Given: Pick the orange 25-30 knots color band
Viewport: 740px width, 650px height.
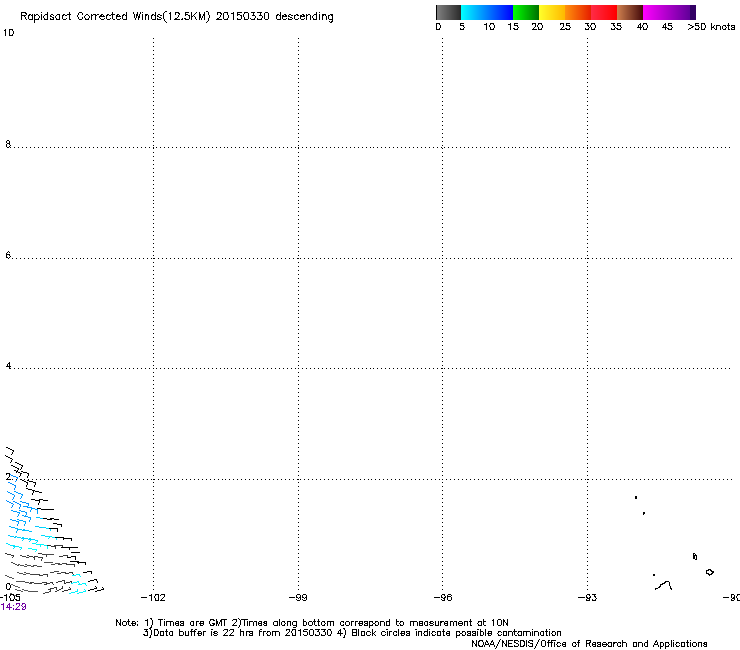Looking at the screenshot, I should click(x=578, y=12).
